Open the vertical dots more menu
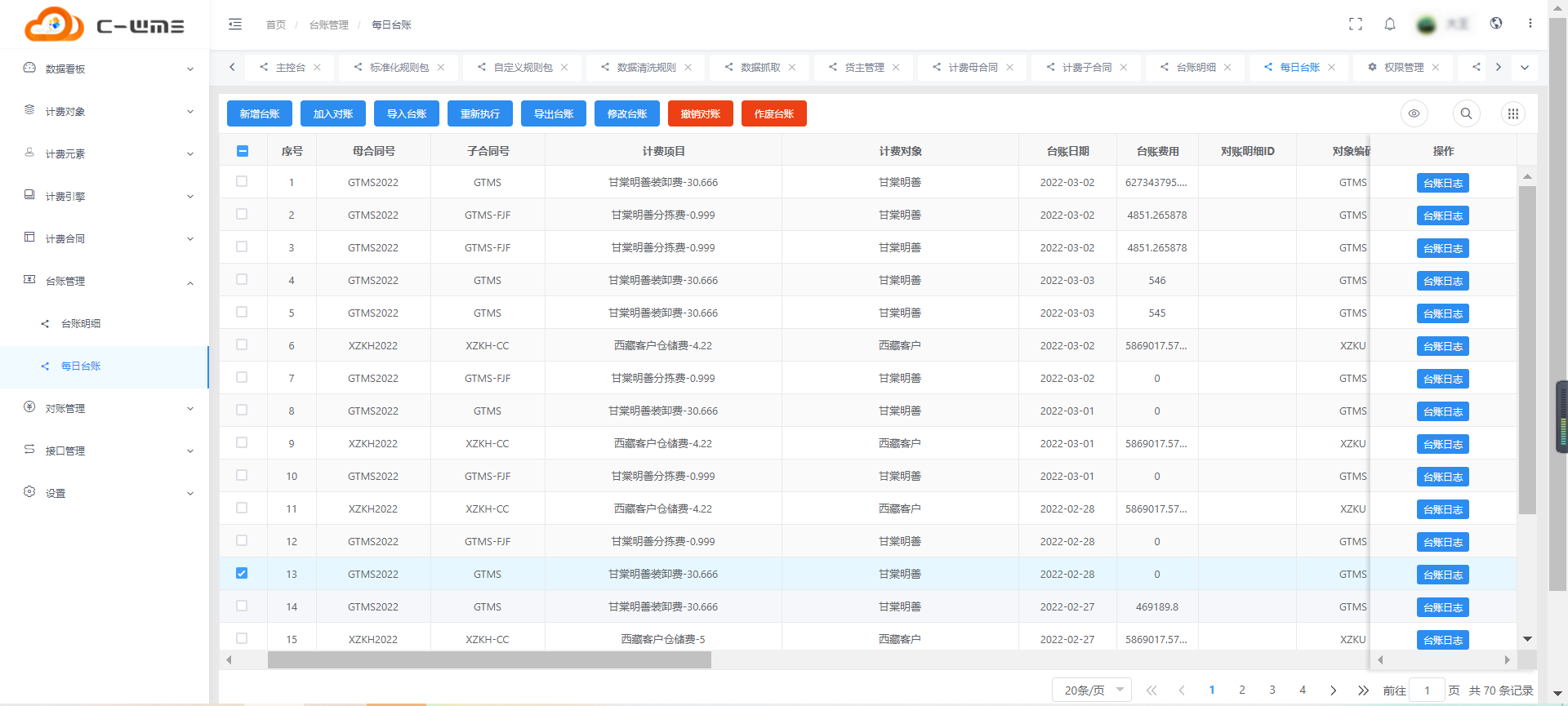The image size is (1568, 706). [x=1530, y=24]
